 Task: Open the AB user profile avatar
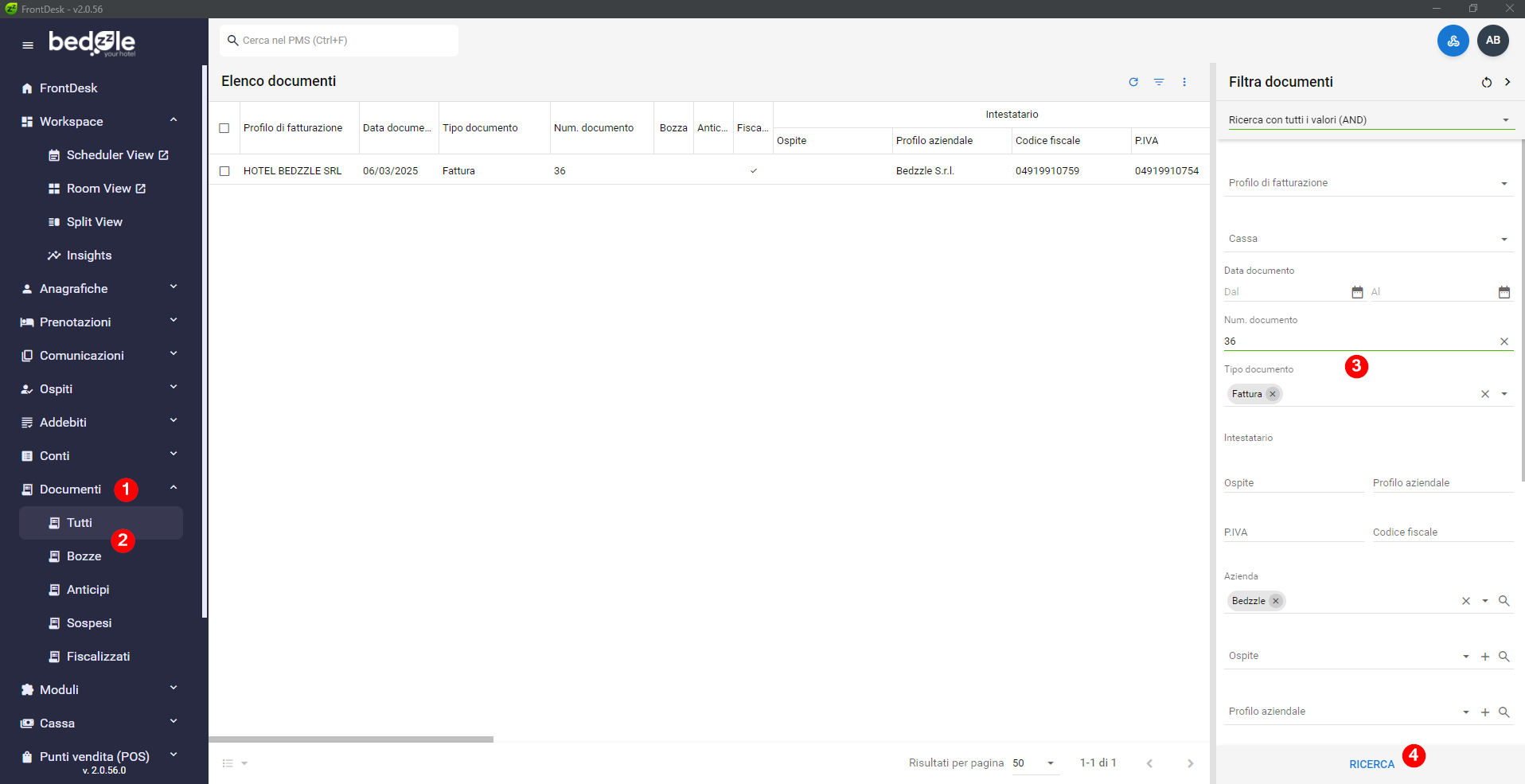pos(1492,41)
